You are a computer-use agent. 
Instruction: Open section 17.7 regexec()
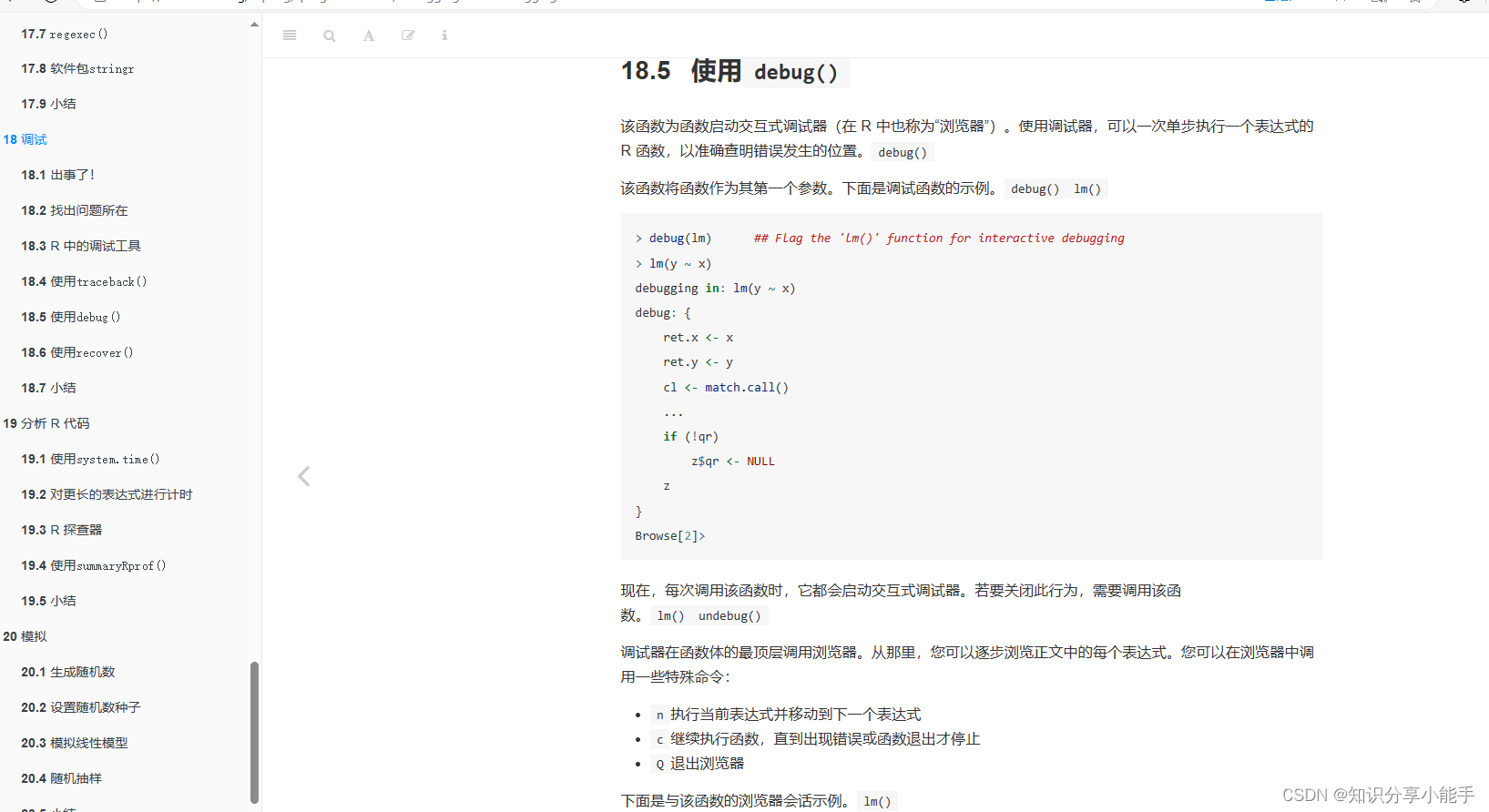click(x=64, y=34)
